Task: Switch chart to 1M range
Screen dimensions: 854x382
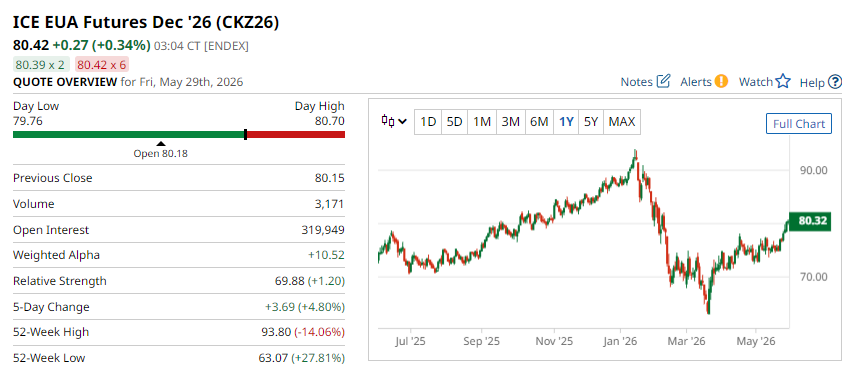Action: (x=482, y=122)
